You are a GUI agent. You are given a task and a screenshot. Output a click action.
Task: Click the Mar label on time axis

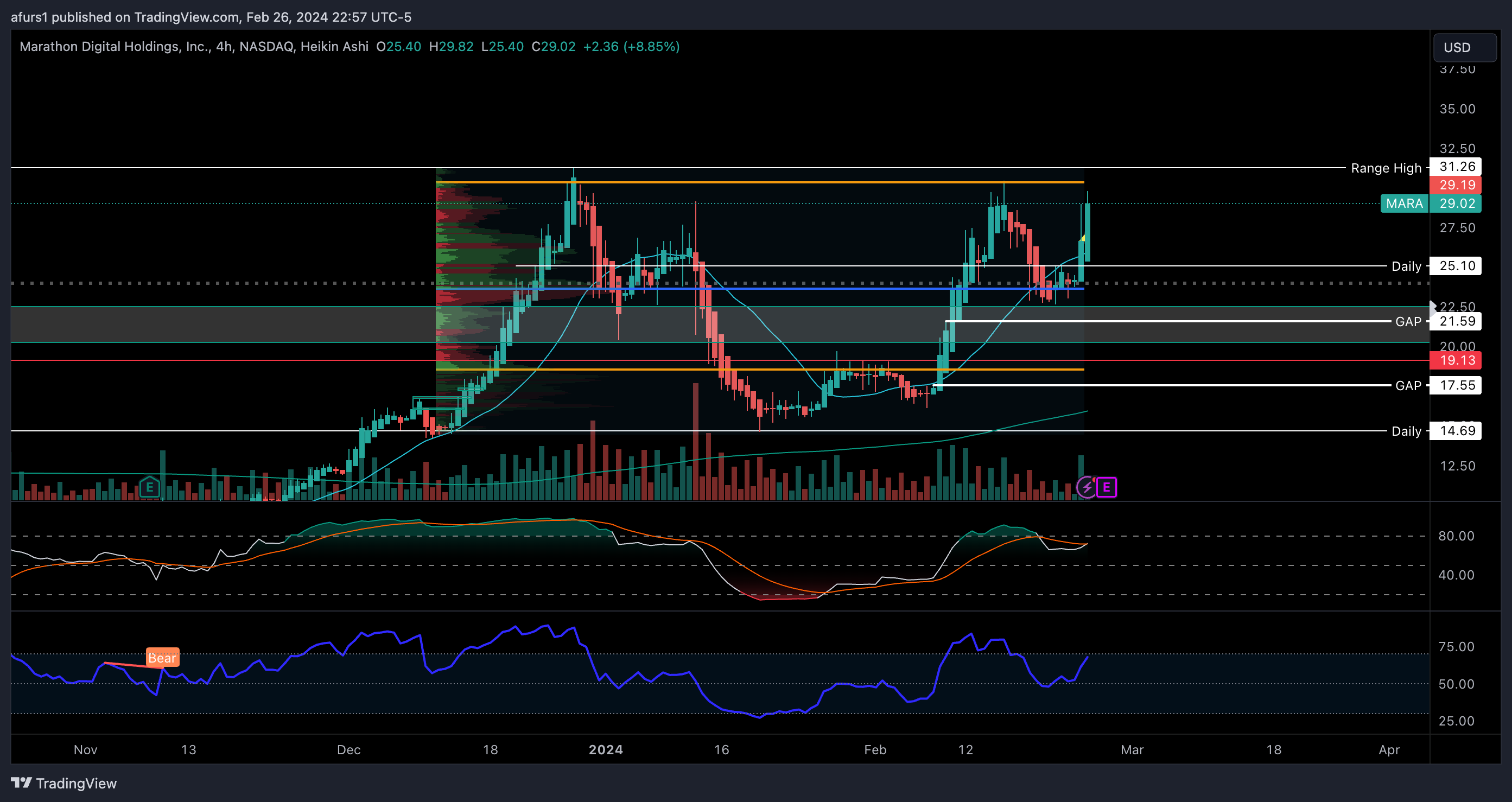pos(1132,750)
